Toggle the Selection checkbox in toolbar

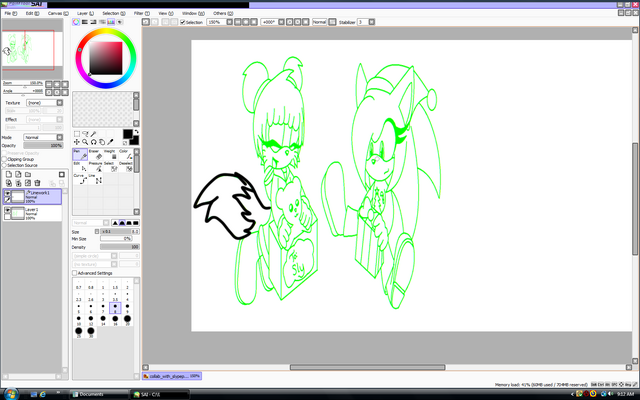click(x=183, y=22)
